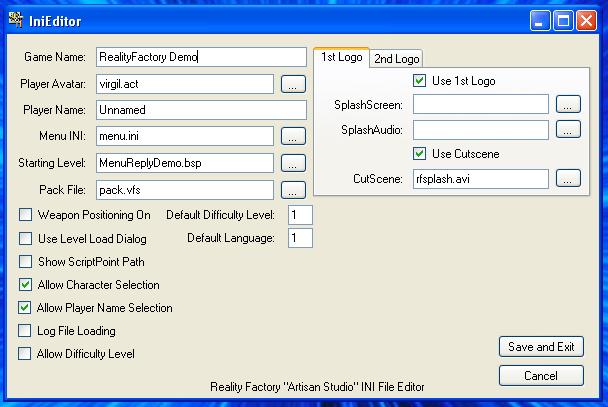The height and width of the screenshot is (407, 608).
Task: Browse for Player Avatar file
Action: (x=293, y=84)
